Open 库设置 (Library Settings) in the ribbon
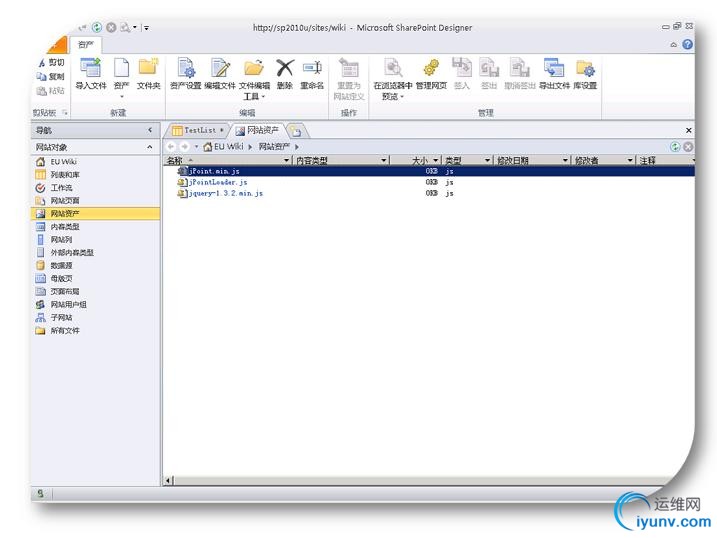The width and height of the screenshot is (717, 538). pos(585,73)
